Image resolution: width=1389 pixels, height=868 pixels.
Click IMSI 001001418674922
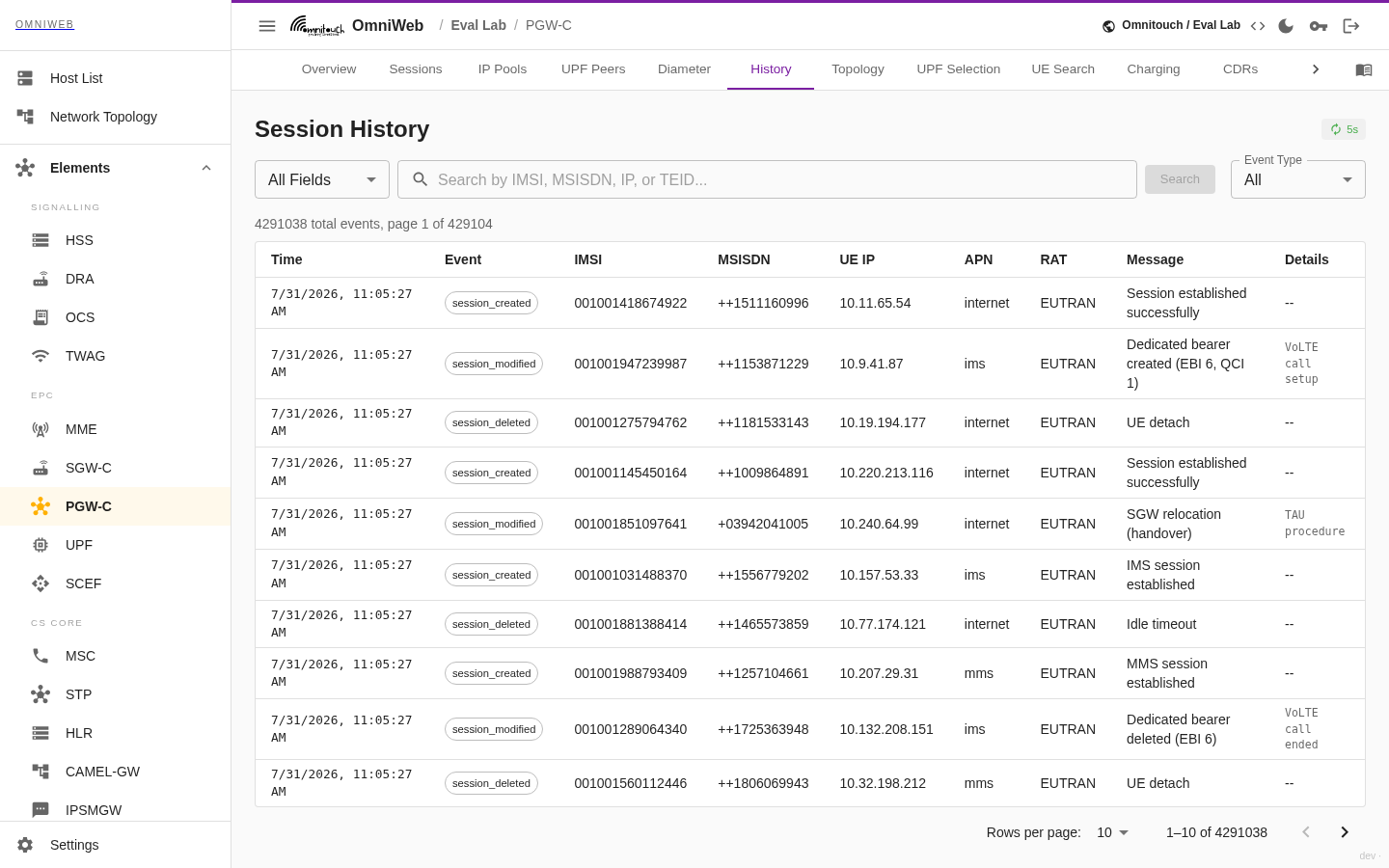click(631, 303)
